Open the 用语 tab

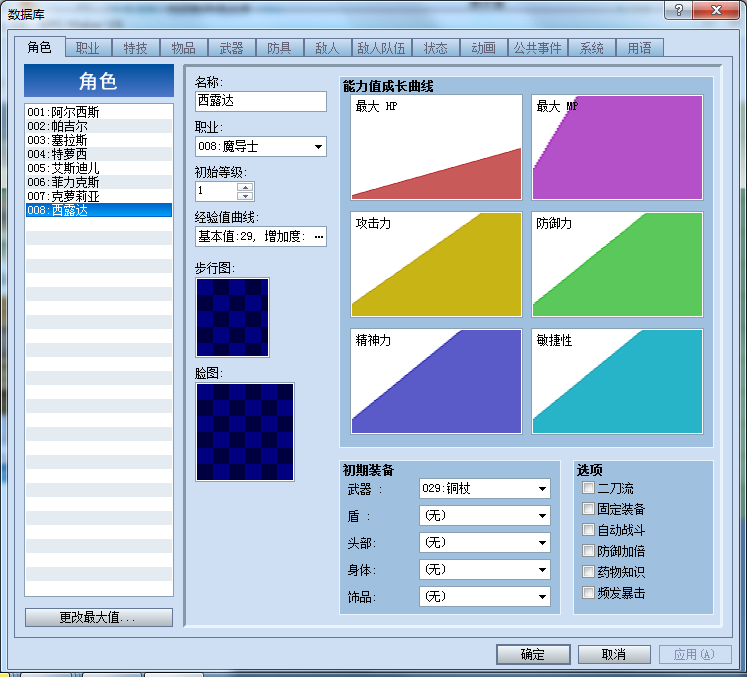[640, 48]
